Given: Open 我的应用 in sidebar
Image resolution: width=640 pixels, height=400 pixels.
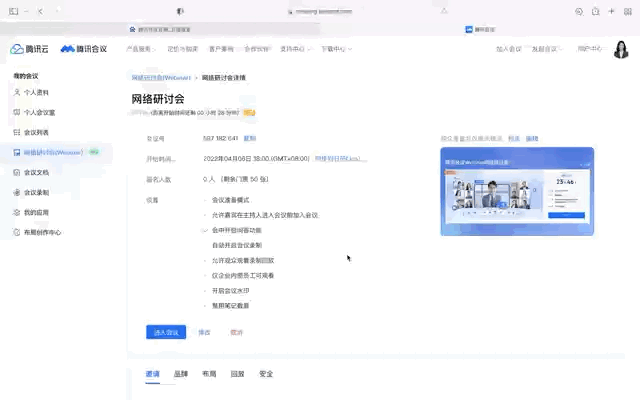Looking at the screenshot, I should (36, 212).
